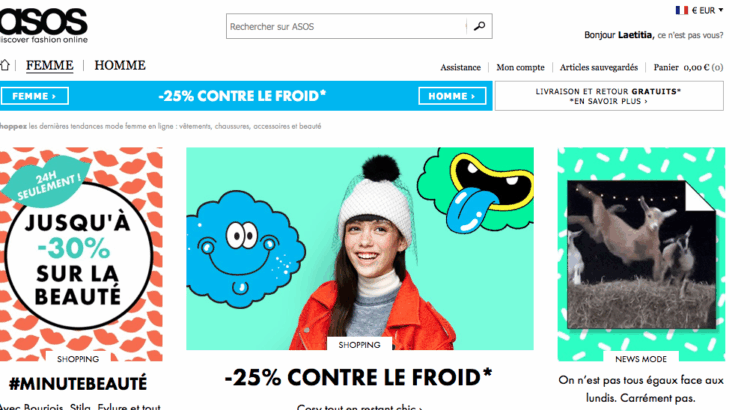Go to the home house icon
Viewport: 750px width, 410px height.
point(4,65)
